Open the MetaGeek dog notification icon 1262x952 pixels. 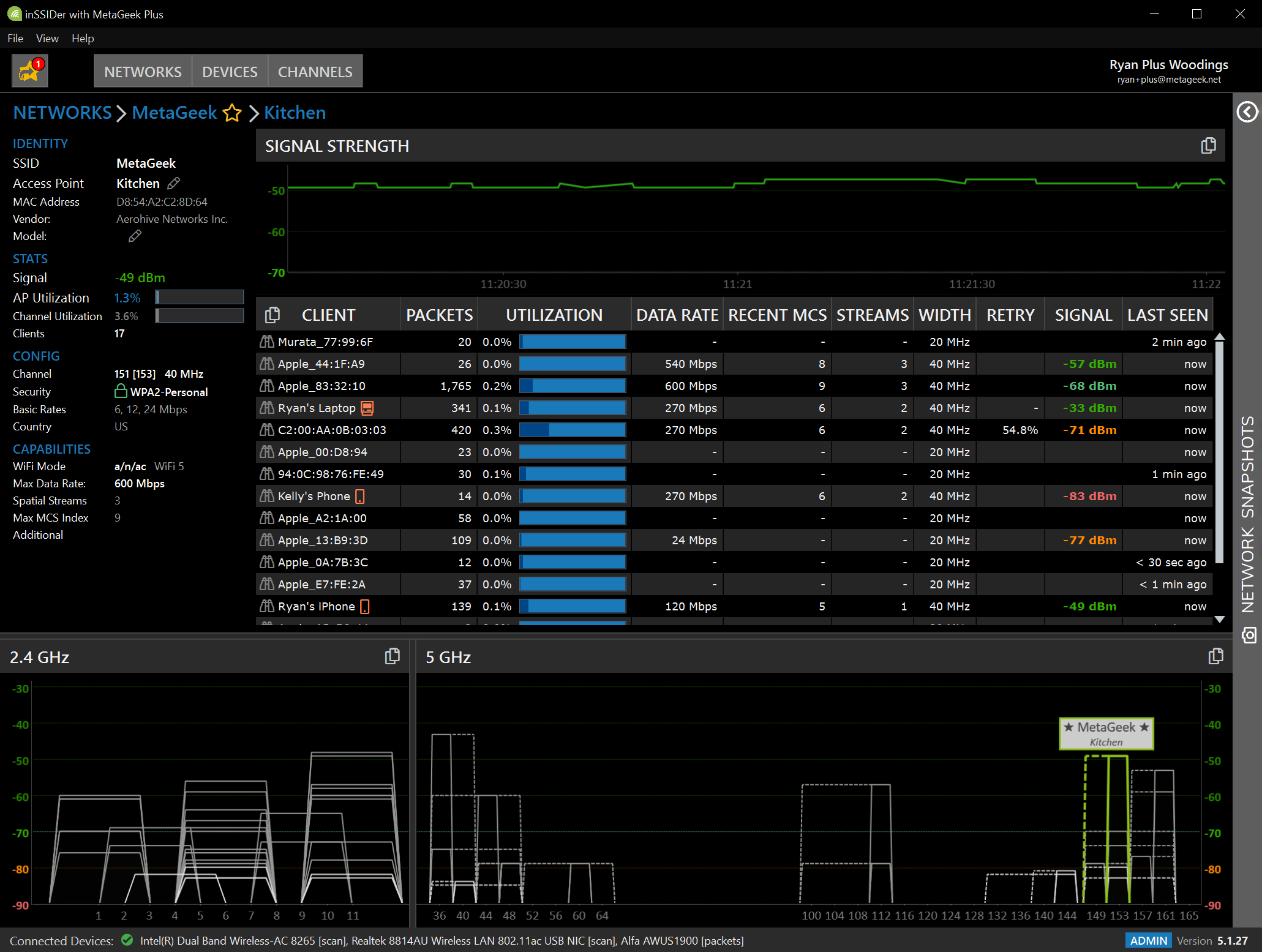(x=29, y=70)
